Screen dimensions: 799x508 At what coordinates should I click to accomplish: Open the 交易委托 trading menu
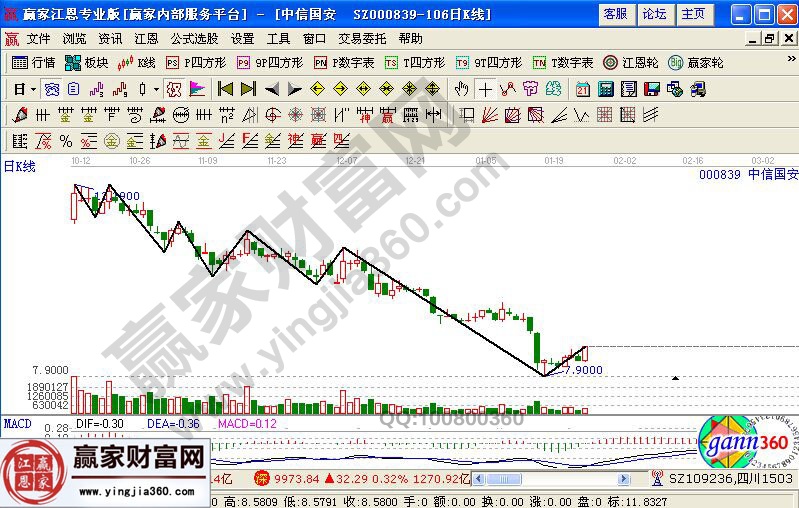(361, 38)
